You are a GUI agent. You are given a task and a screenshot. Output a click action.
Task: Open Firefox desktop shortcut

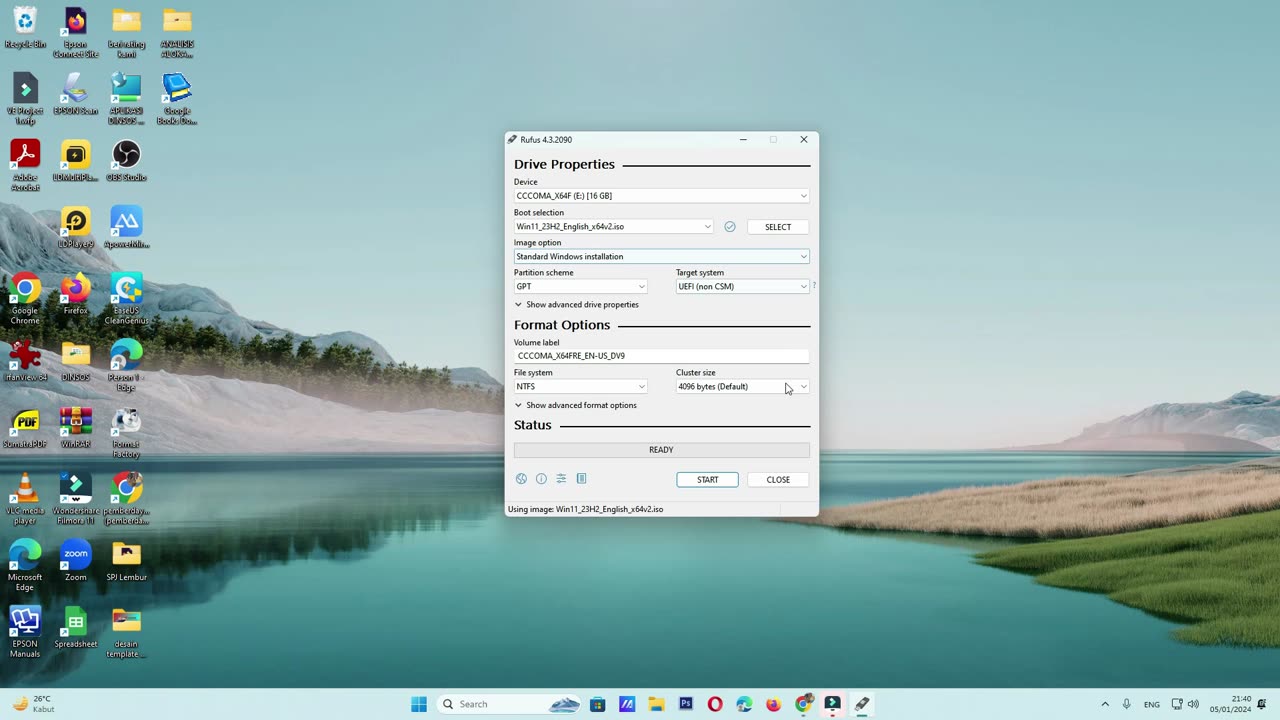75,295
